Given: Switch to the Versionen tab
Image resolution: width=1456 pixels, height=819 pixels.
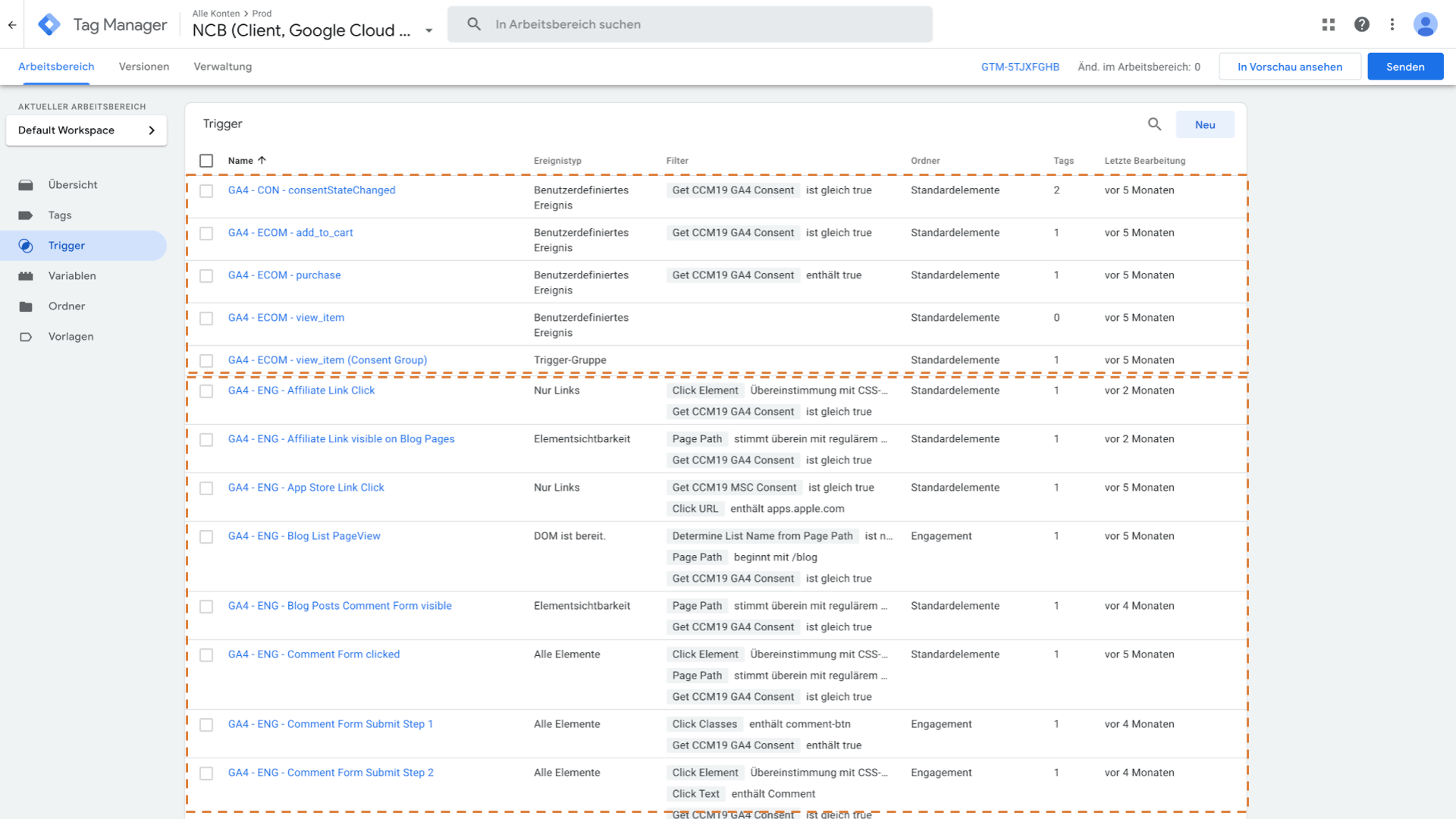Looking at the screenshot, I should click(x=143, y=67).
